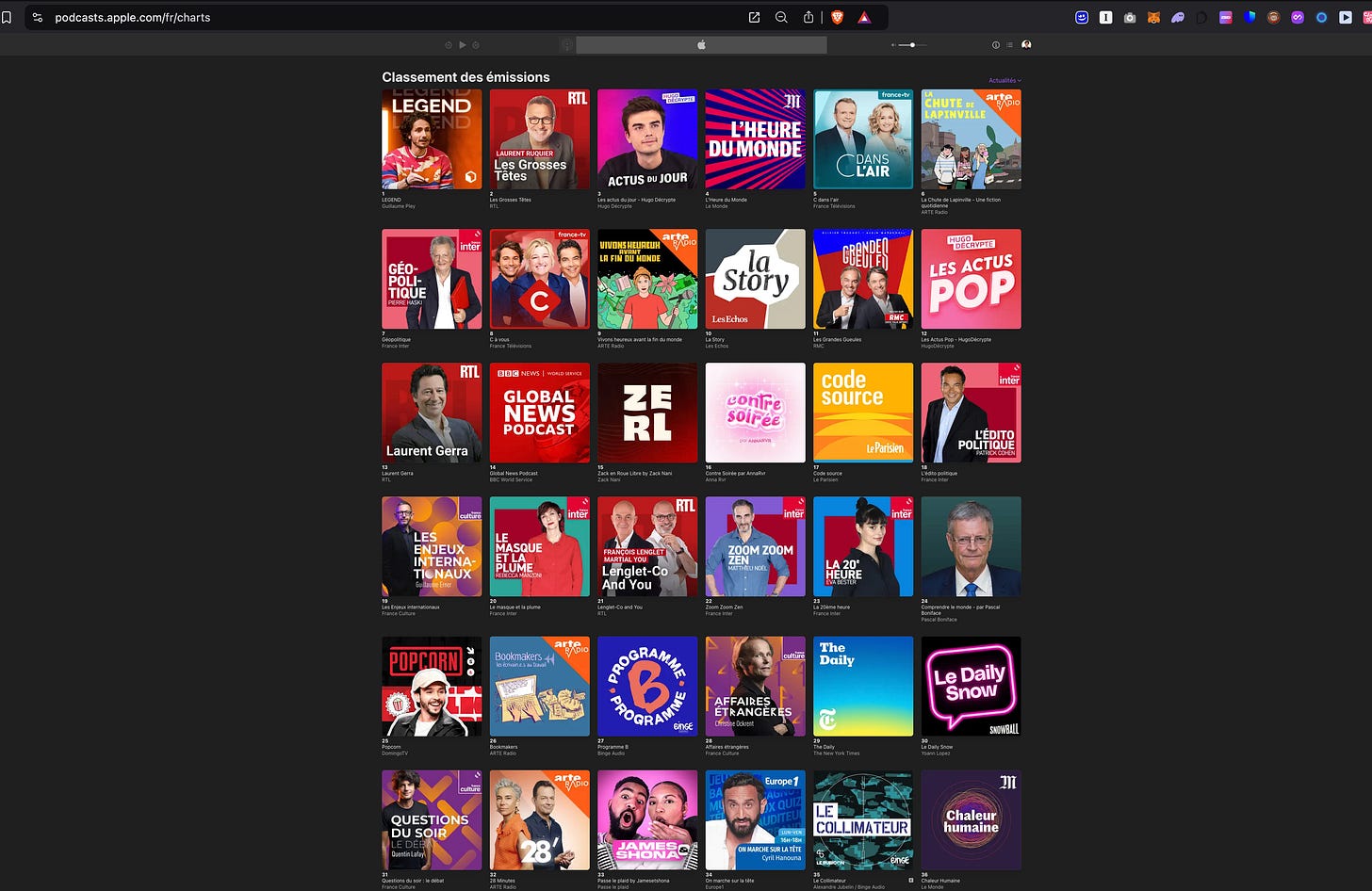Open site settings icon in address bar
Screen dimensions: 1372x891
pos(38,17)
